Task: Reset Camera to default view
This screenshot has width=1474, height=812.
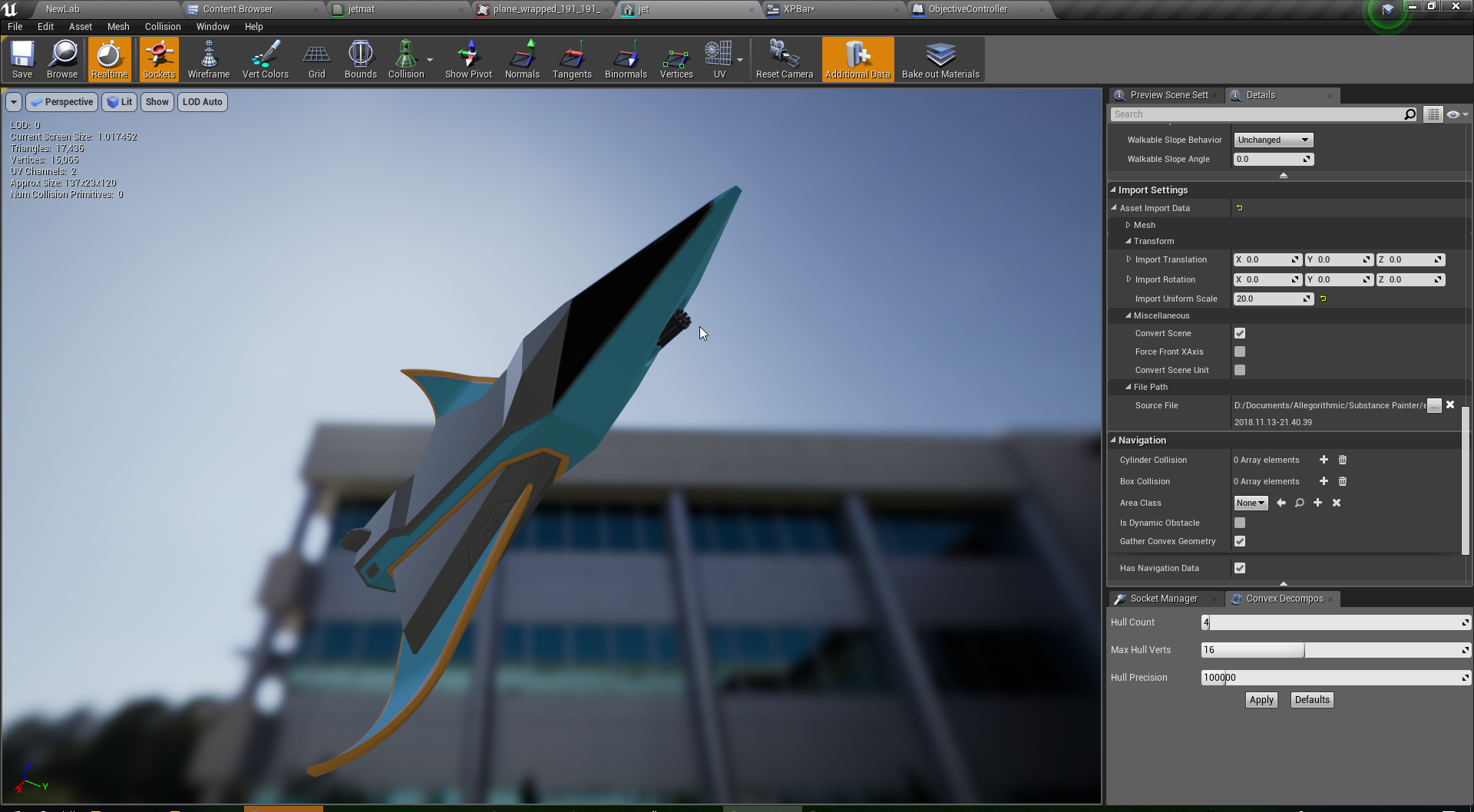Action: point(785,60)
